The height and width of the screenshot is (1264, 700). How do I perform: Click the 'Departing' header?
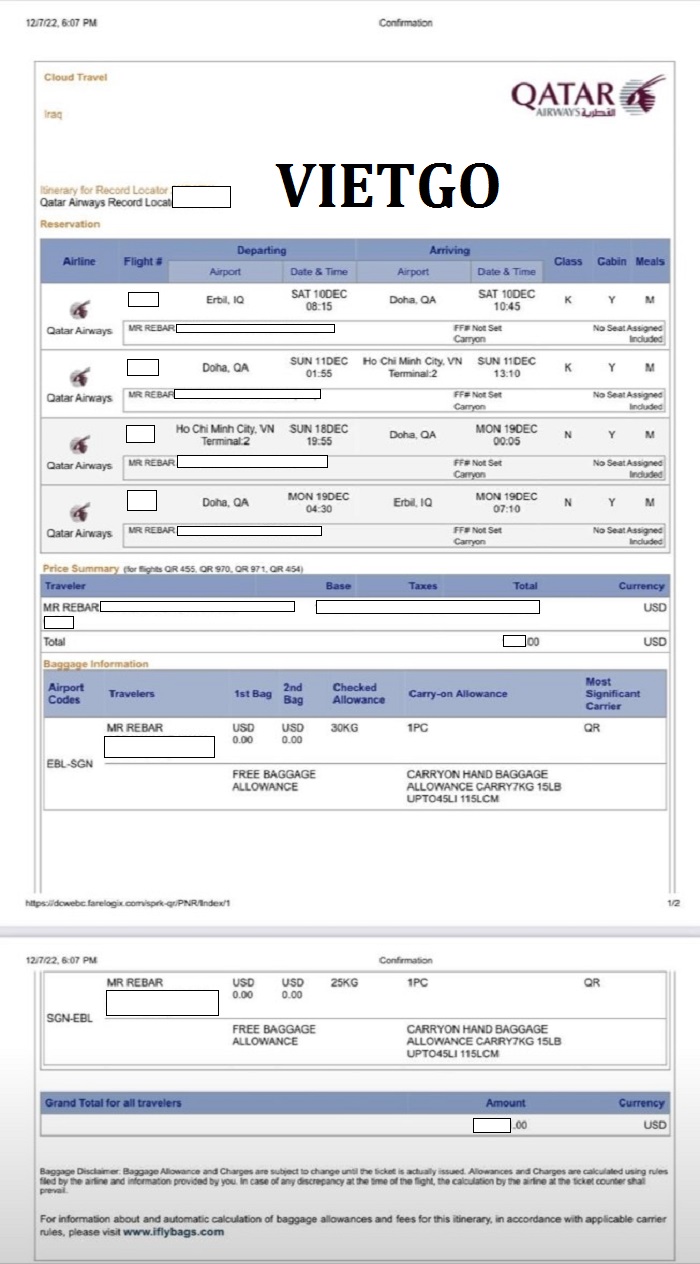pyautogui.click(x=261, y=250)
